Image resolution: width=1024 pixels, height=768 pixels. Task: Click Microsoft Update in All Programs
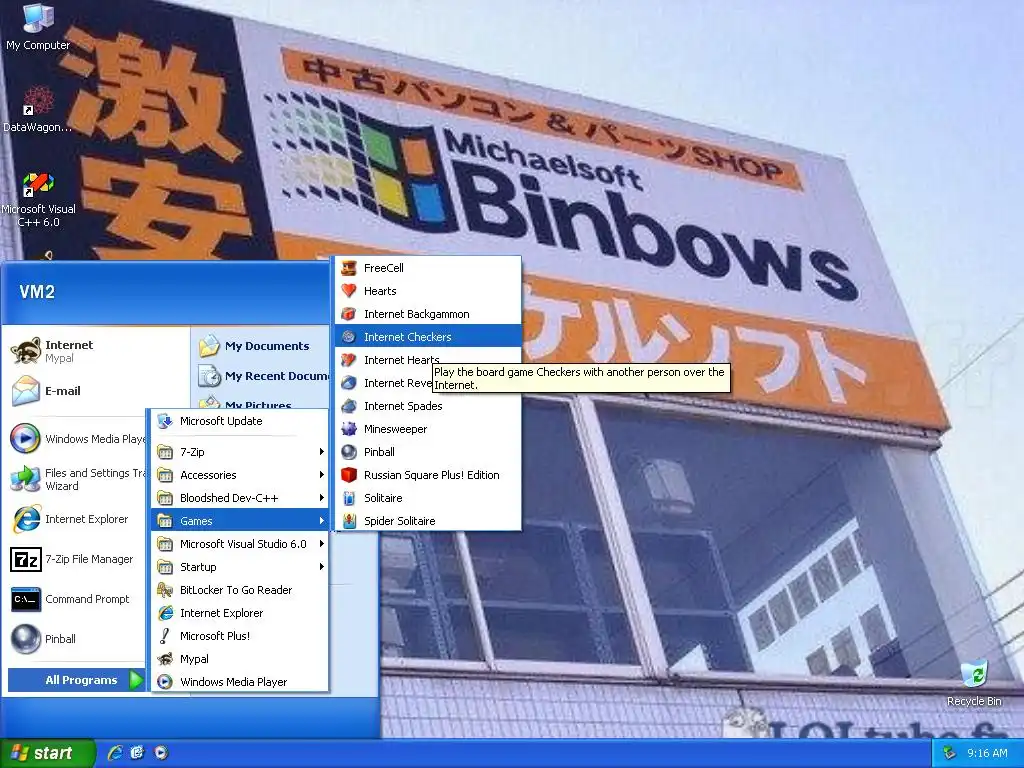(x=240, y=421)
